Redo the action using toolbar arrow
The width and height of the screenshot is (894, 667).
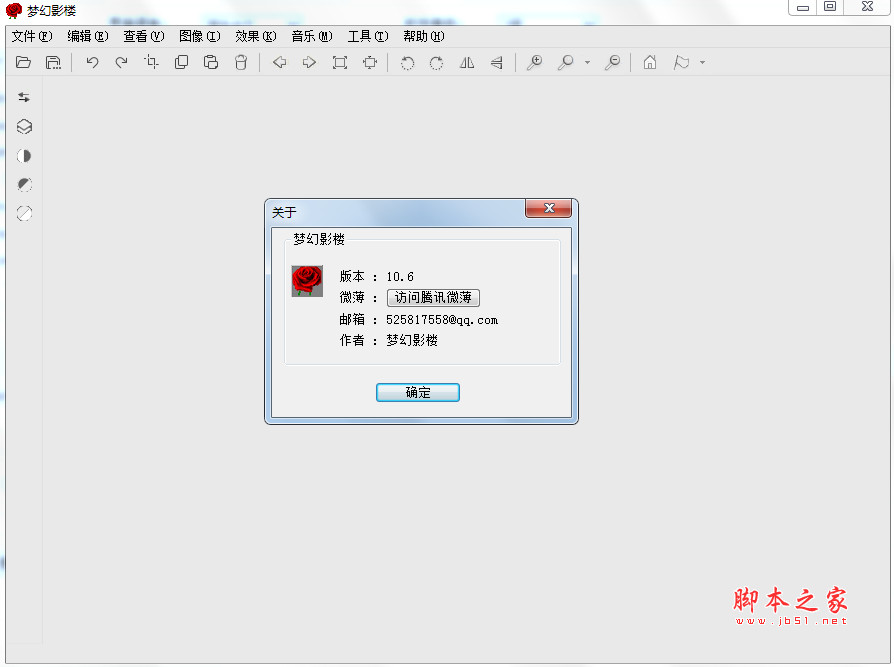[121, 62]
